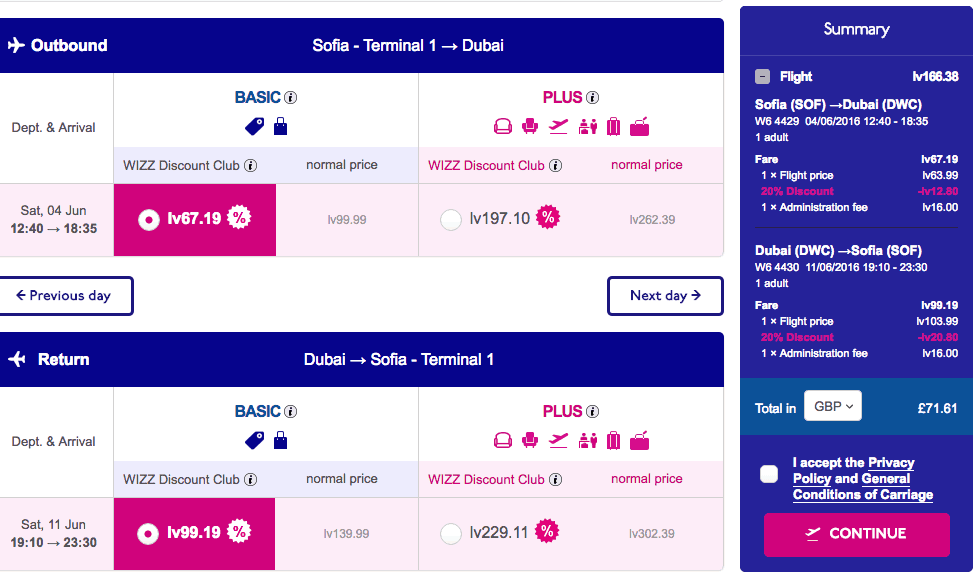This screenshot has width=973, height=578.
Task: Click Return BASIC normal price lv139.99
Action: point(346,534)
